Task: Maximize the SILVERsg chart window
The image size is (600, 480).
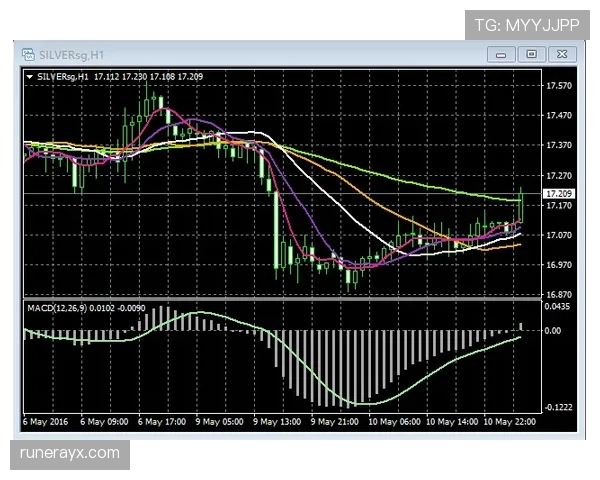Action: point(532,53)
